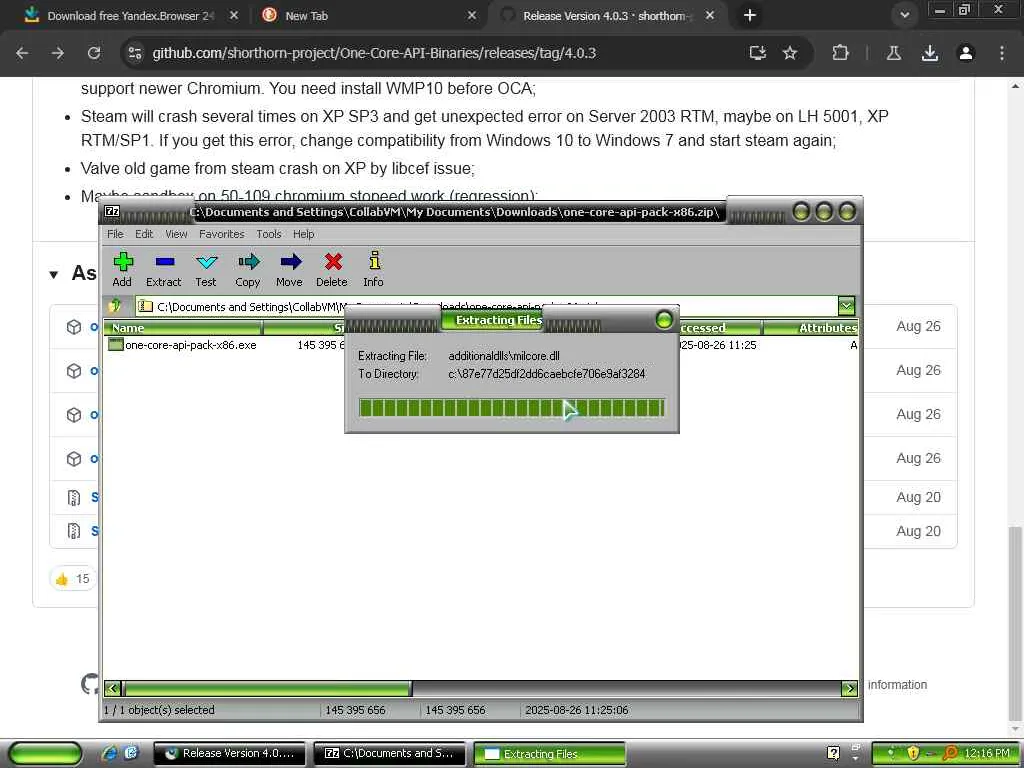Screen dimensions: 1024x768
Task: Click the Windows XP Start button
Action: [46, 754]
